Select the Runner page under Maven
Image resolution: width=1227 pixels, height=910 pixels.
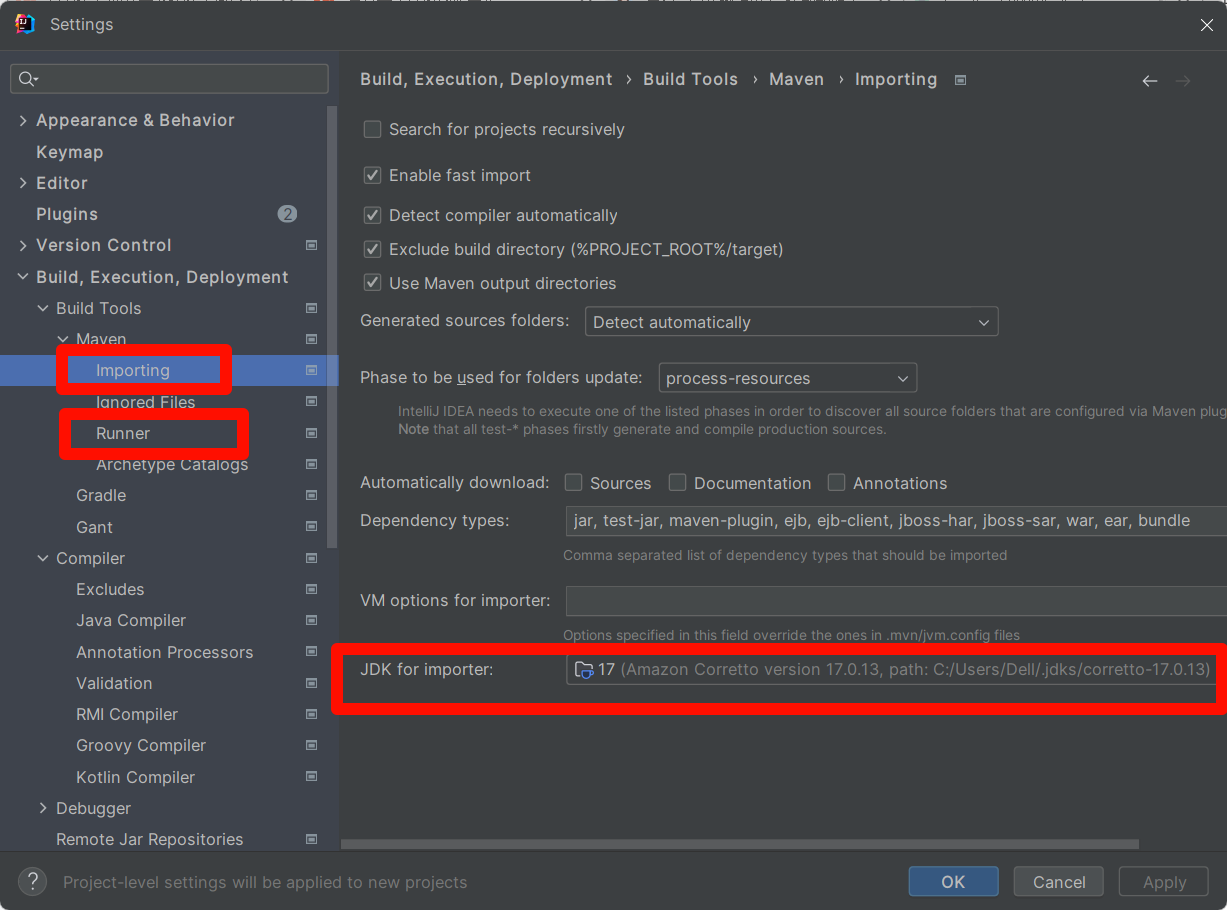(123, 433)
